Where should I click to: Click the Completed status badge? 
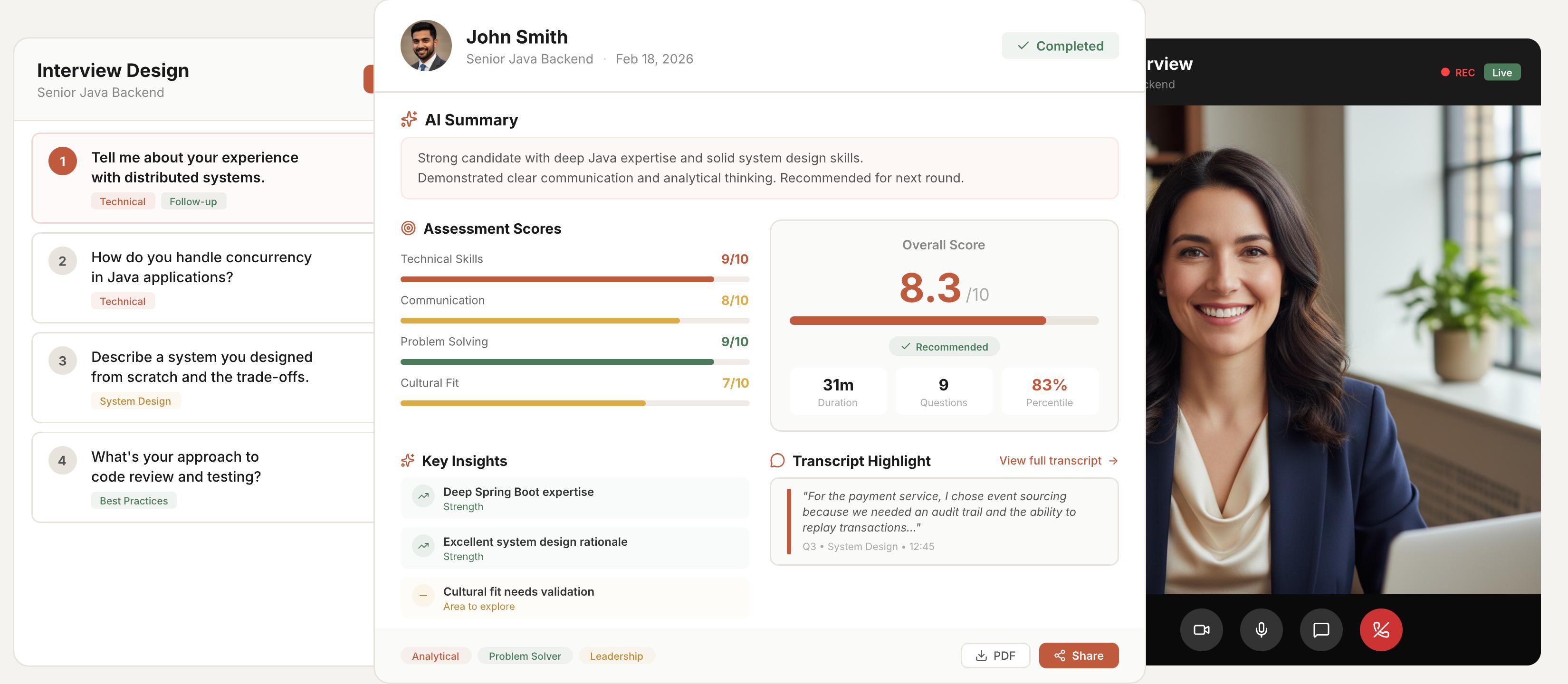coord(1061,45)
